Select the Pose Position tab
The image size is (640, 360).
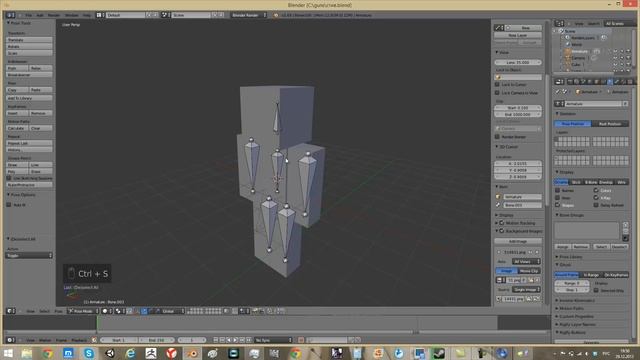click(573, 124)
